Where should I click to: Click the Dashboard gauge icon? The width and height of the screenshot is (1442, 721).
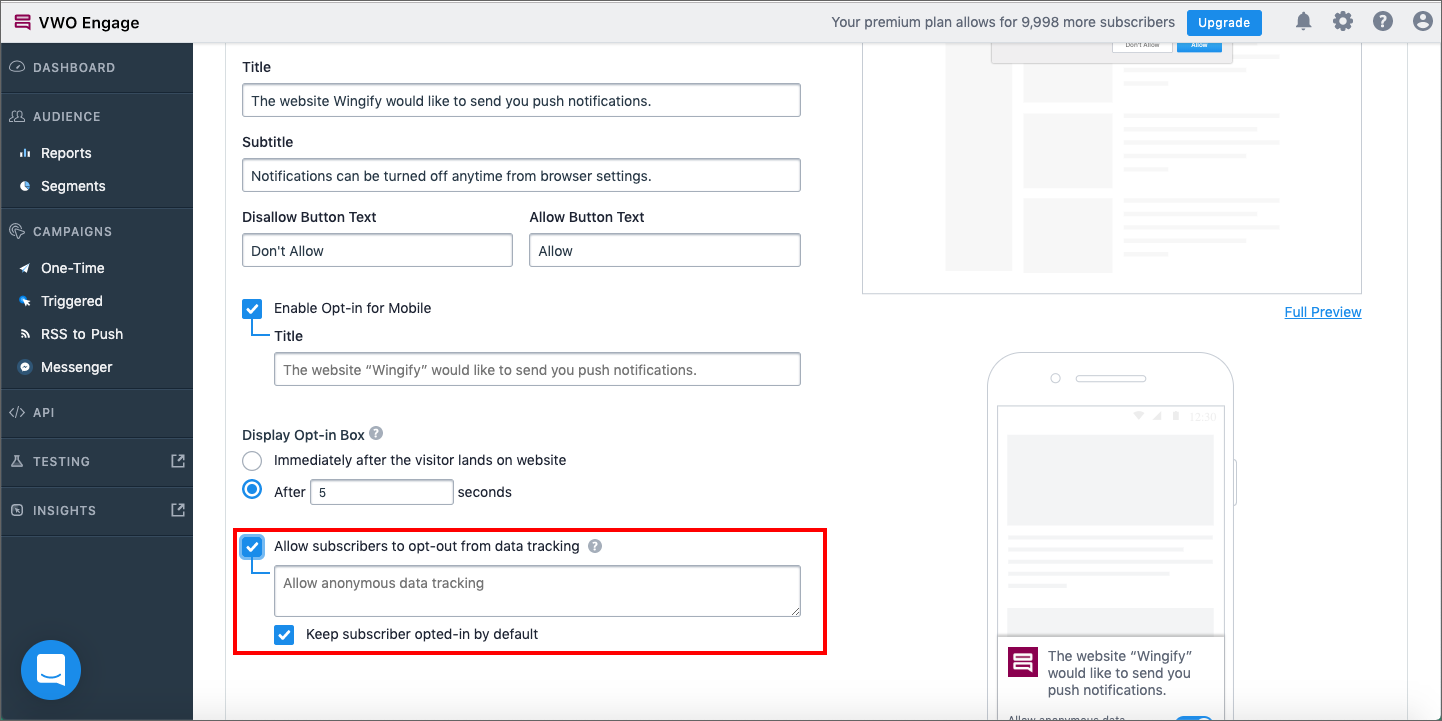coord(17,67)
